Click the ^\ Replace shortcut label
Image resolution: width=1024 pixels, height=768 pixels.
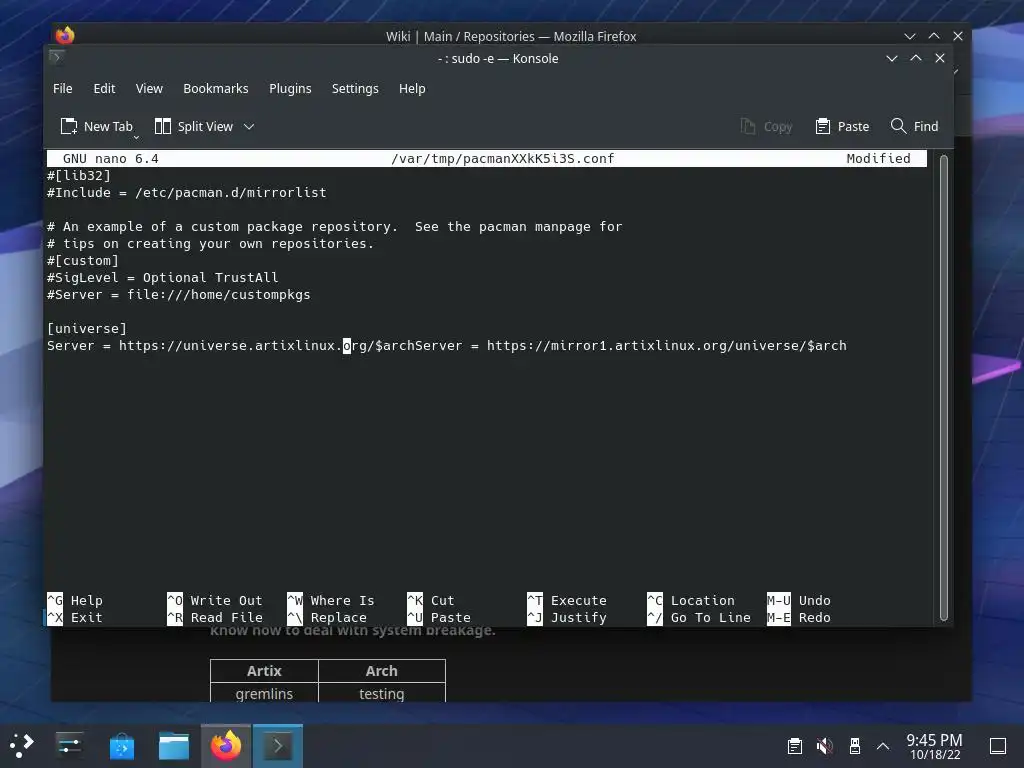click(327, 617)
